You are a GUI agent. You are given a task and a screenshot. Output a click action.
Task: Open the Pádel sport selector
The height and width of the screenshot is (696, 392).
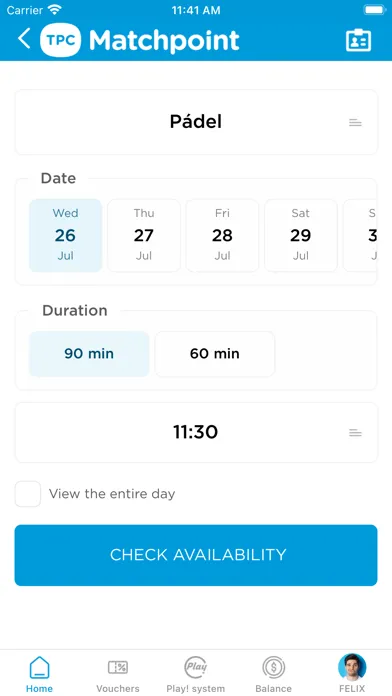(196, 122)
